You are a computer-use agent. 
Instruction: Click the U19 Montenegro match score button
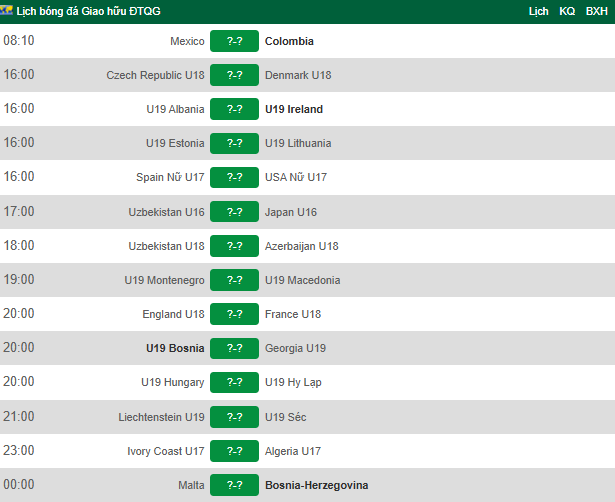235,280
